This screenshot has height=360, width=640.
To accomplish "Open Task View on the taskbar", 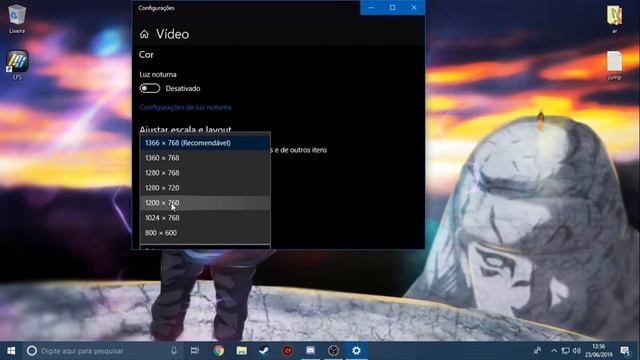I will pyautogui.click(x=195, y=351).
